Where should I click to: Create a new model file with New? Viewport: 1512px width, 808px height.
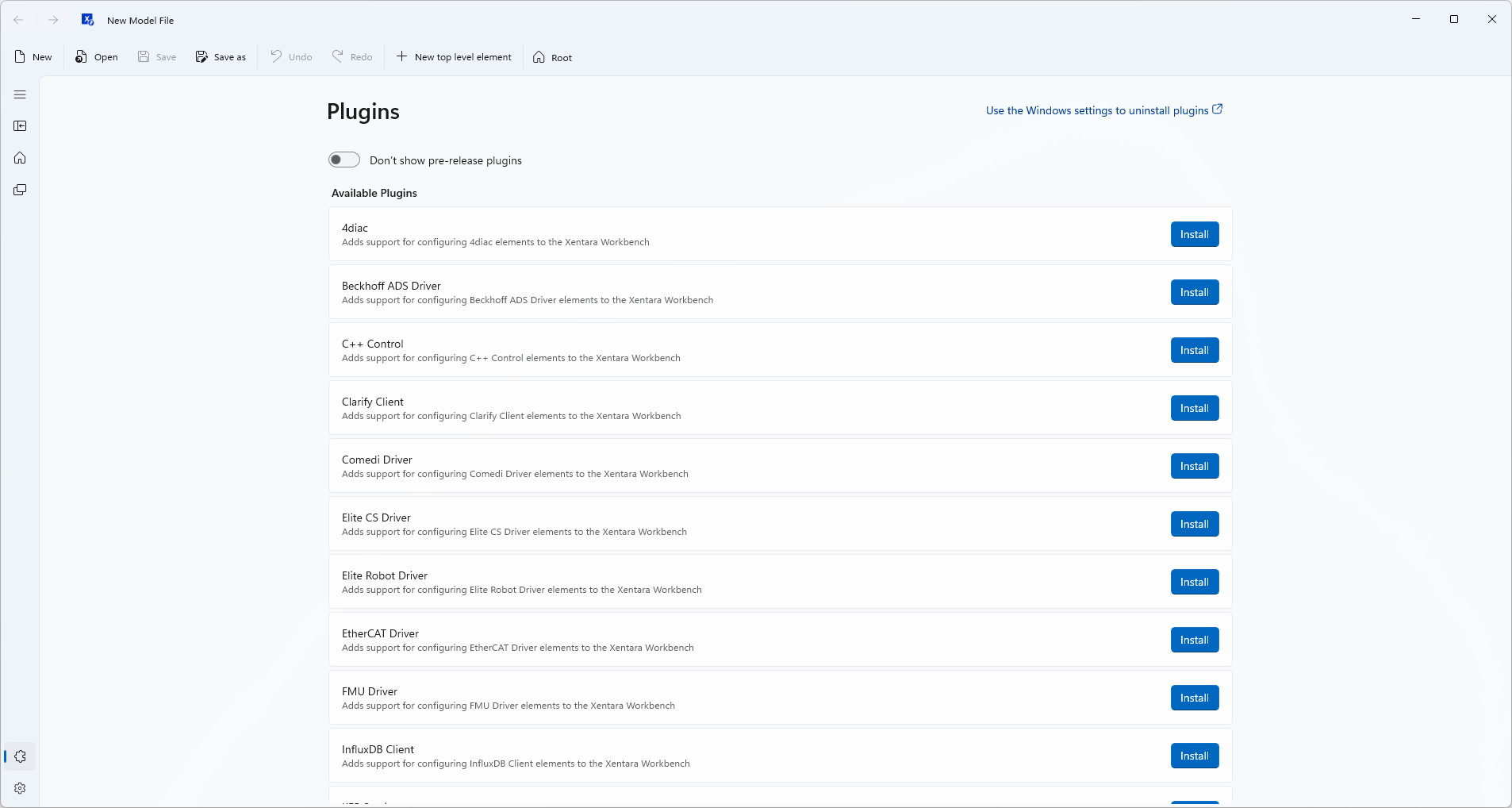[33, 57]
